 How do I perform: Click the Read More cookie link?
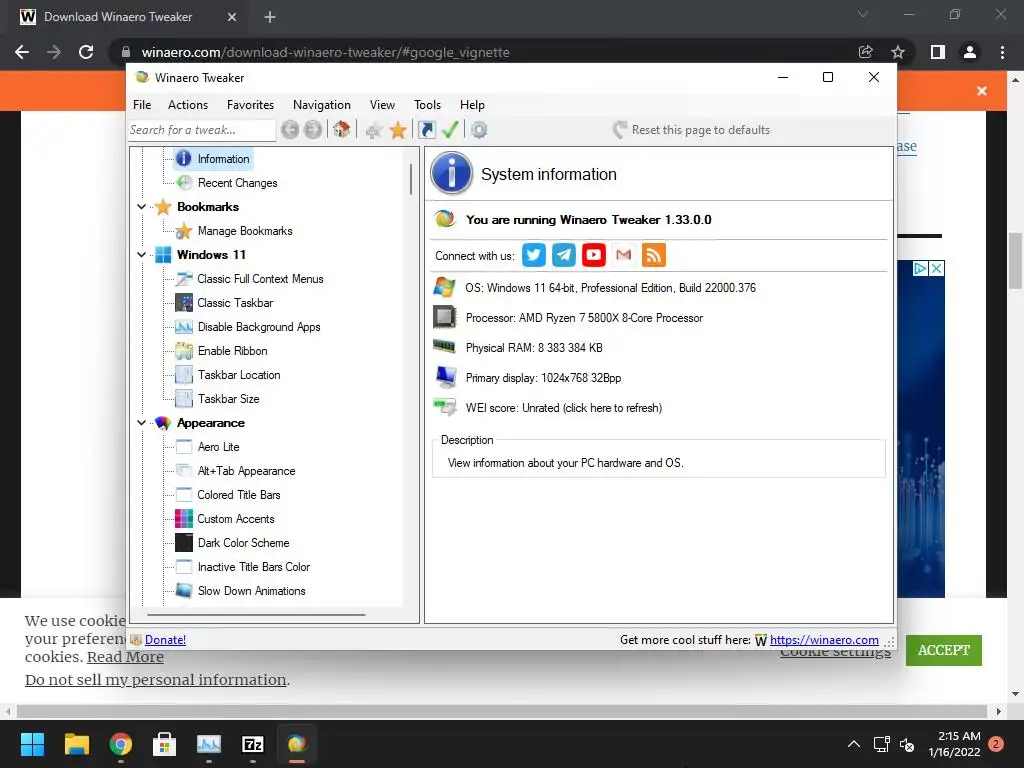pyautogui.click(x=125, y=657)
